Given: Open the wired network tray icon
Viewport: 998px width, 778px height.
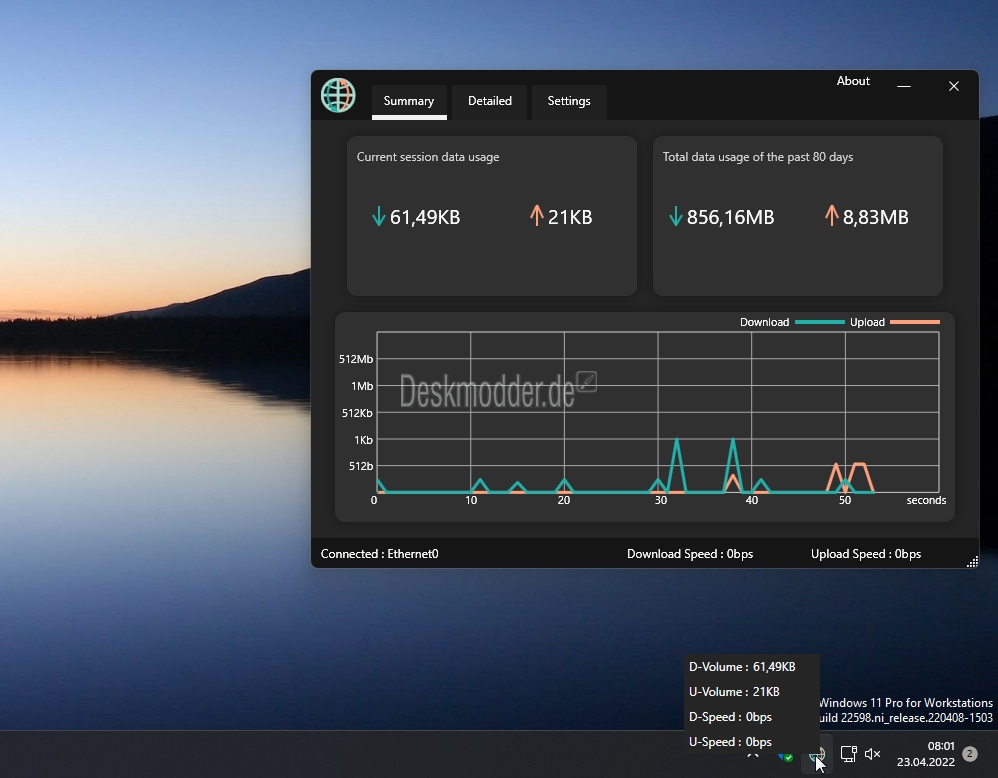Looking at the screenshot, I should (x=848, y=754).
